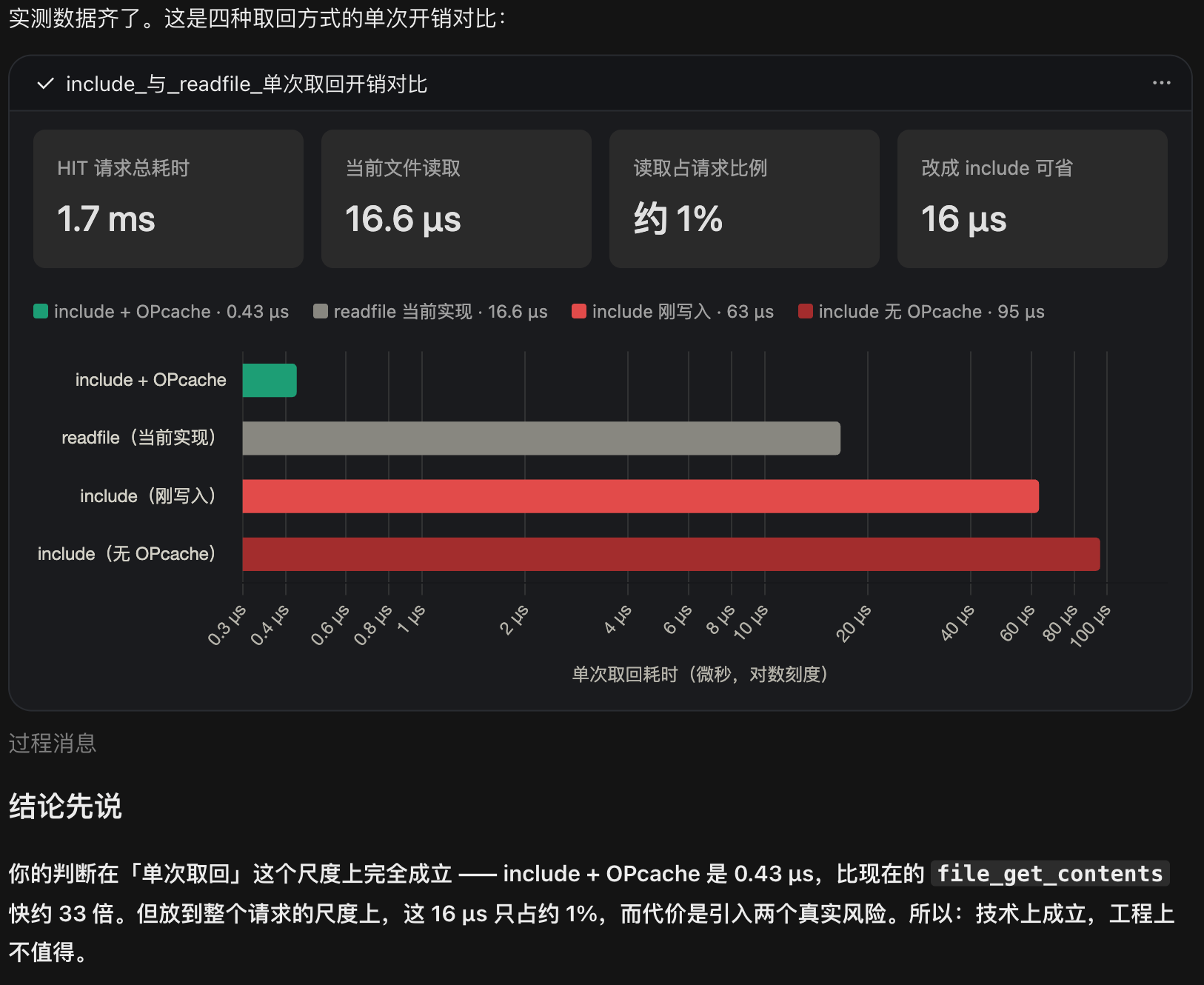Click the dark red include（无 OPcache）bar
Screen dimensions: 1204x985
pos(671,554)
